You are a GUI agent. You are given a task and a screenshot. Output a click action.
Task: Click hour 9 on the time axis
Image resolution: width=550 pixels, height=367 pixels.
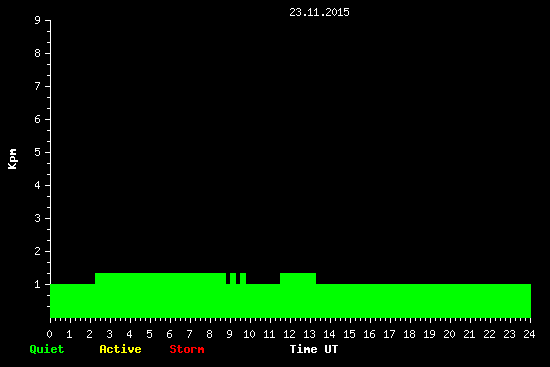(x=229, y=334)
